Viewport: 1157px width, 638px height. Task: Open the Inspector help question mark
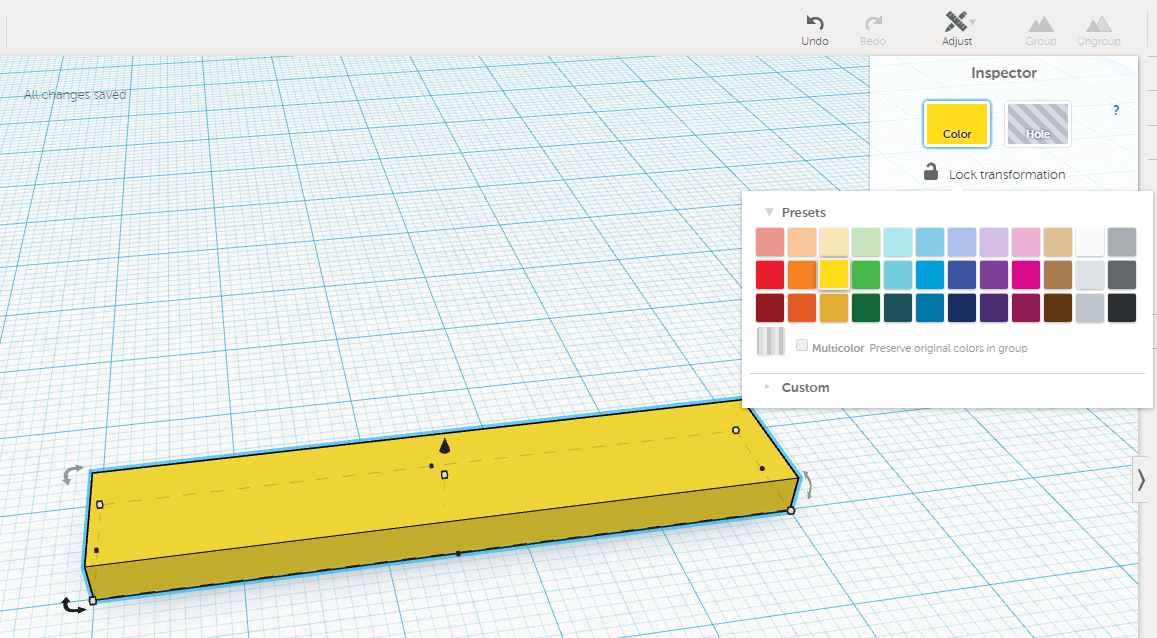1116,111
